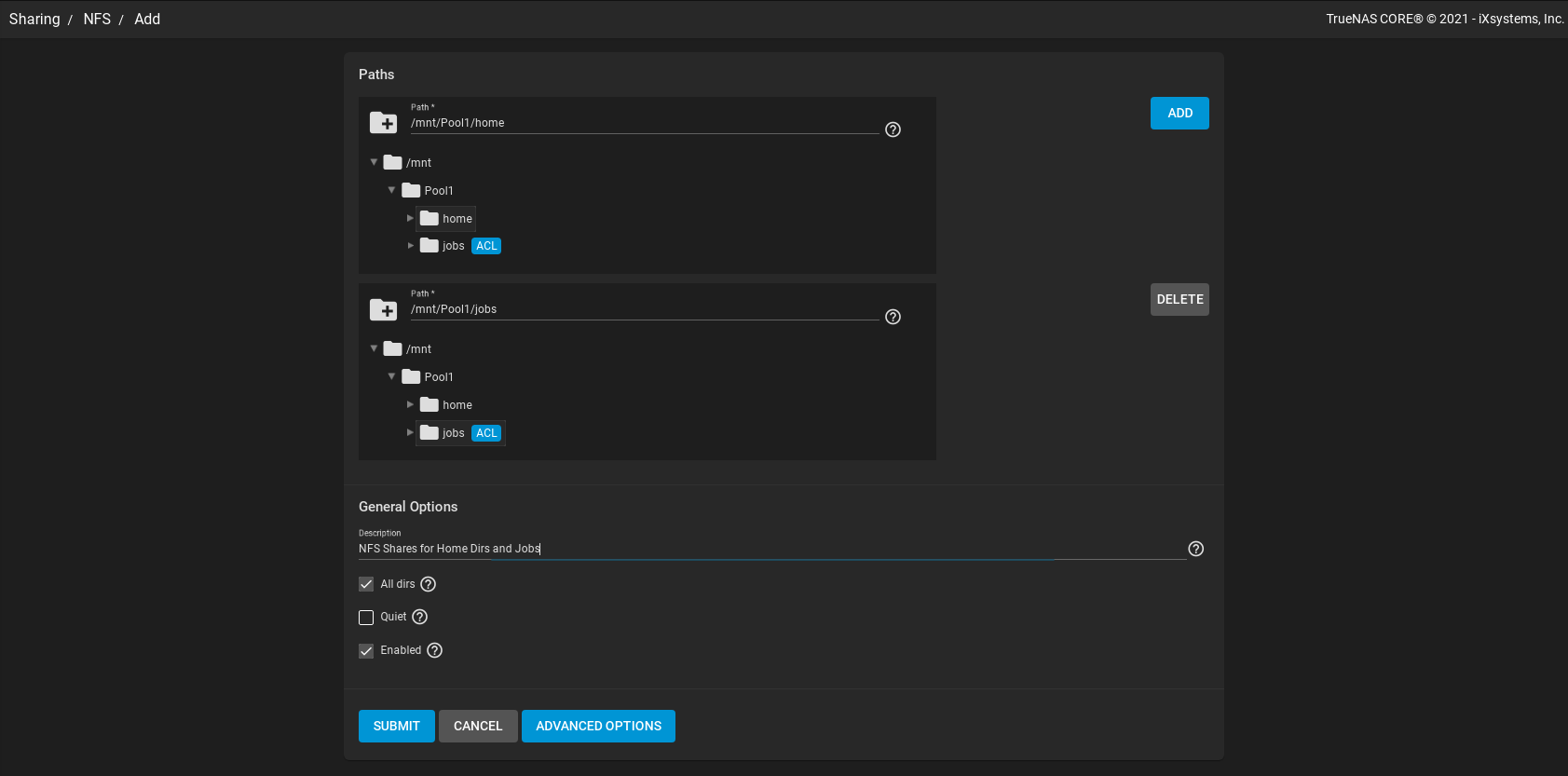Open help tooltip for the /mnt/Pool1/home path
The height and width of the screenshot is (776, 1568).
click(x=893, y=129)
